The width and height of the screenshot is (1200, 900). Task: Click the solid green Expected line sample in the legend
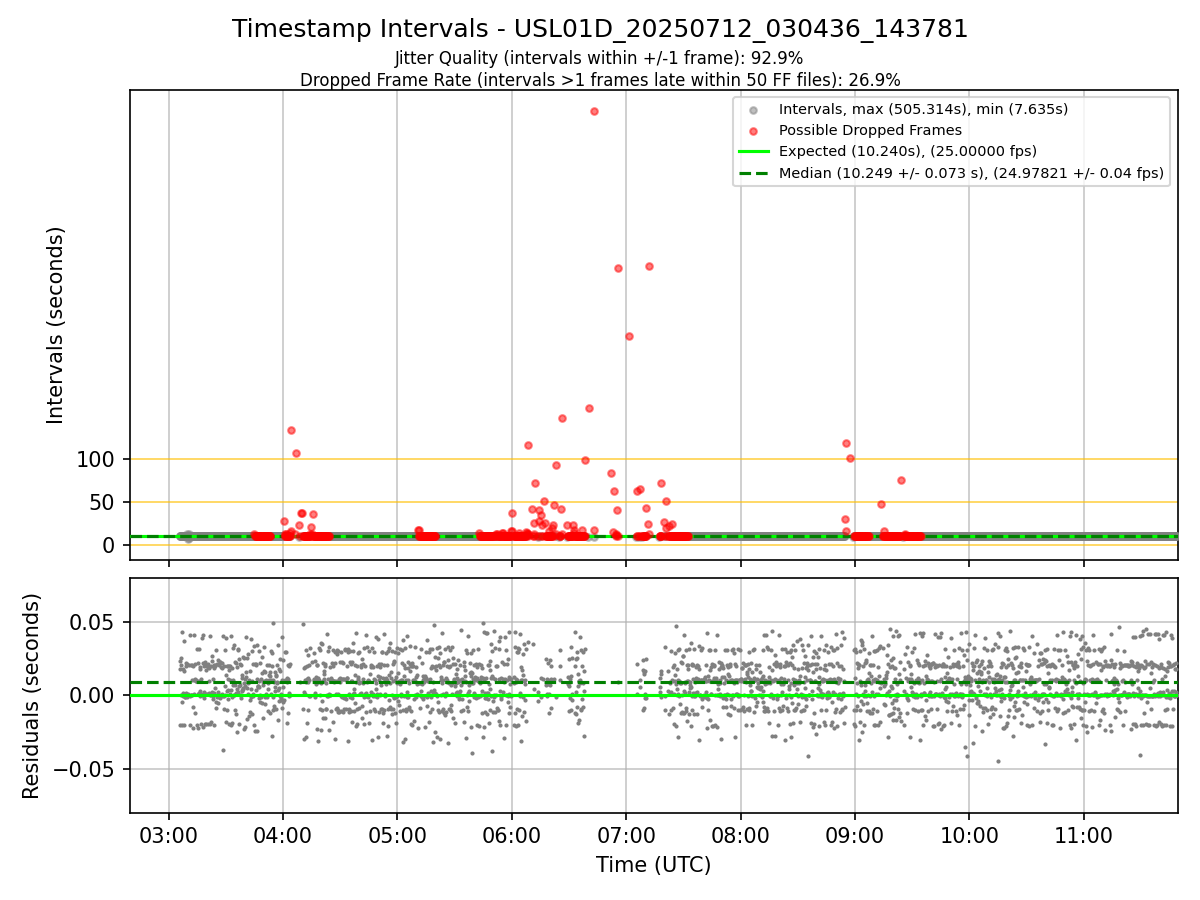(x=754, y=152)
